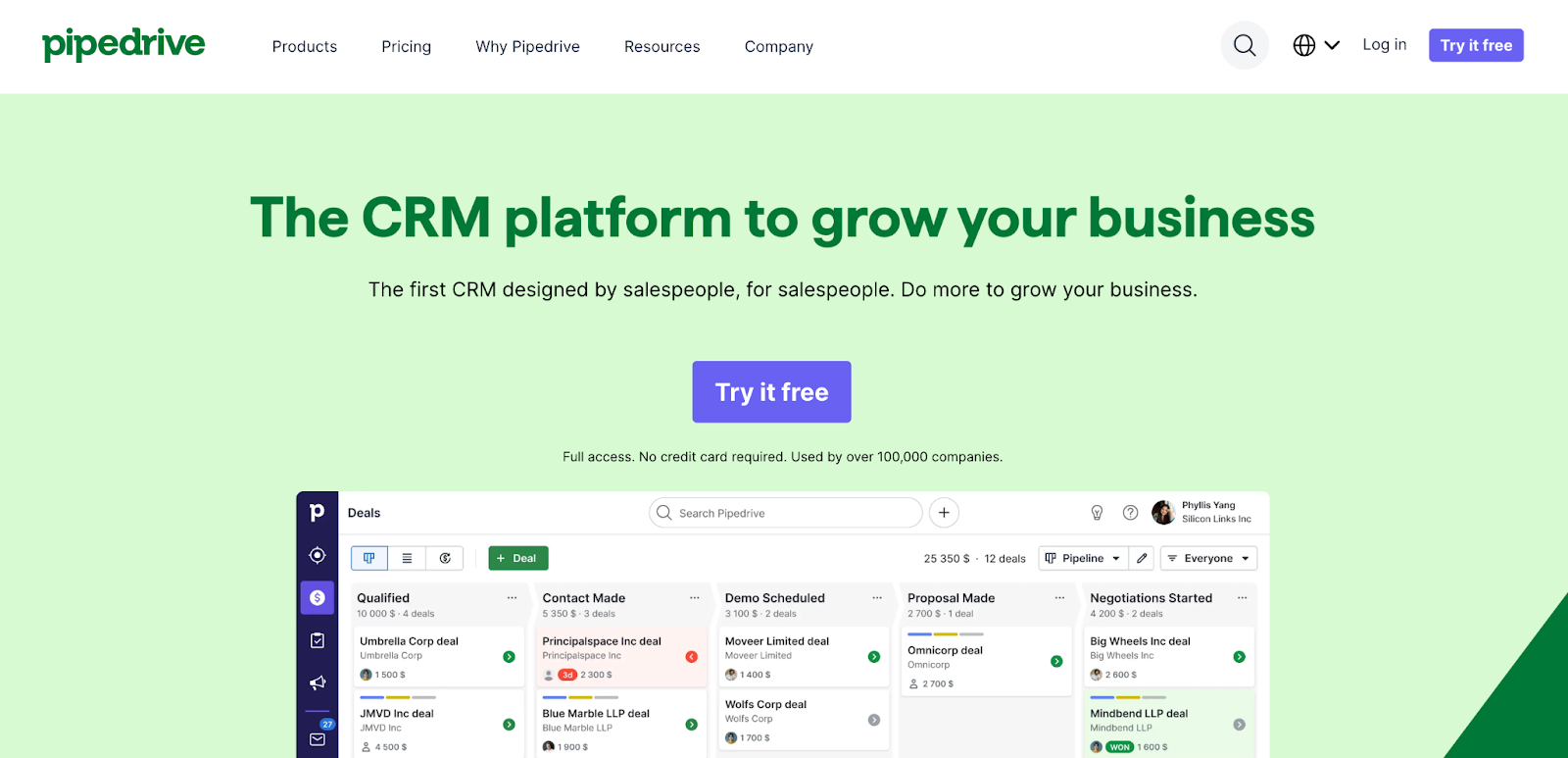The height and width of the screenshot is (758, 1568).
Task: Open the Demo Scheduled column options menu
Action: point(877,597)
